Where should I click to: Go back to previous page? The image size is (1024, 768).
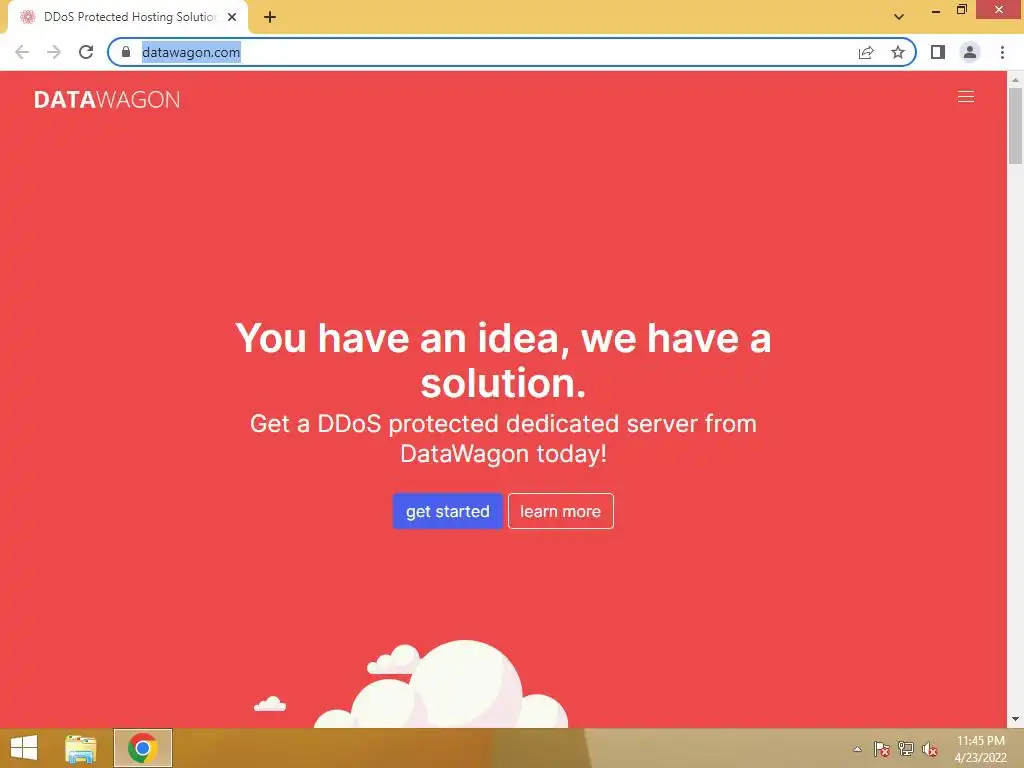(22, 52)
